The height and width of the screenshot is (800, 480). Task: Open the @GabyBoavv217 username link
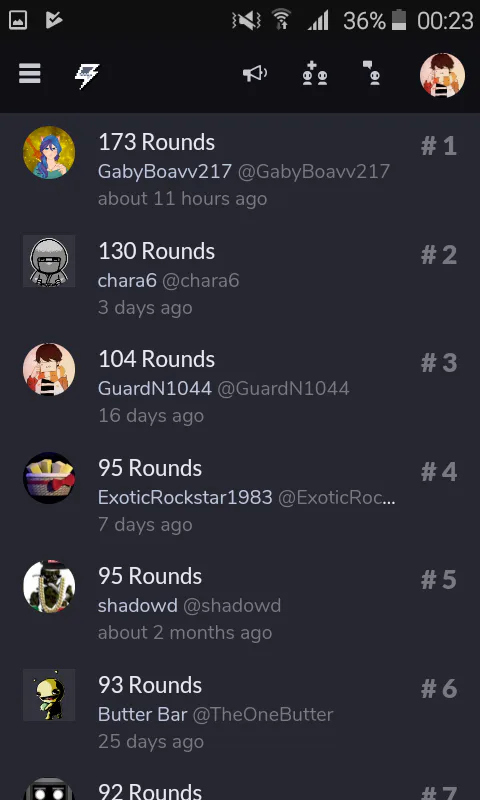(x=314, y=171)
